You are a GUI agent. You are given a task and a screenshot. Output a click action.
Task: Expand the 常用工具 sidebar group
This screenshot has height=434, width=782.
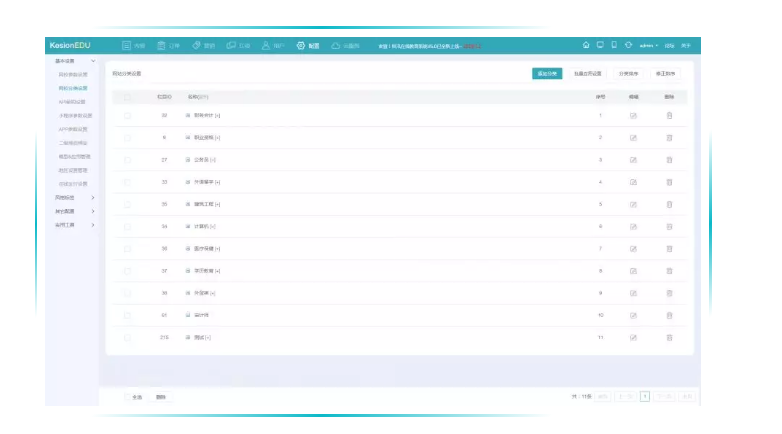pos(93,225)
